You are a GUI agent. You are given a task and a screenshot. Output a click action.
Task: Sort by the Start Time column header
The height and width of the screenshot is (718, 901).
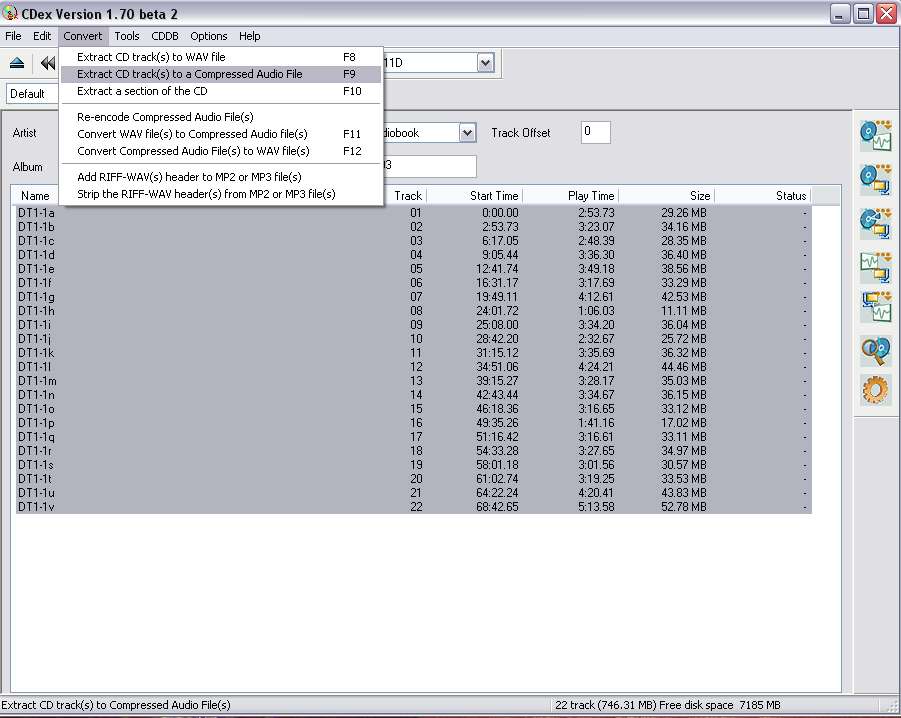[474, 196]
